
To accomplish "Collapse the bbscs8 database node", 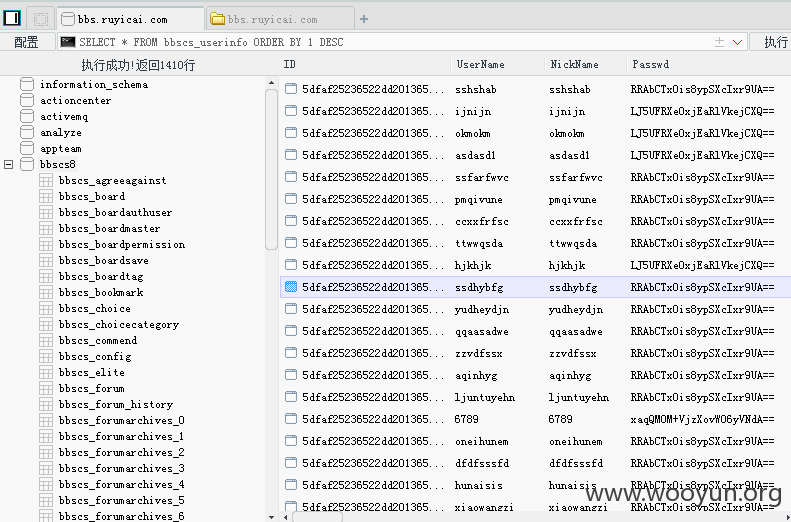I will click(8, 164).
